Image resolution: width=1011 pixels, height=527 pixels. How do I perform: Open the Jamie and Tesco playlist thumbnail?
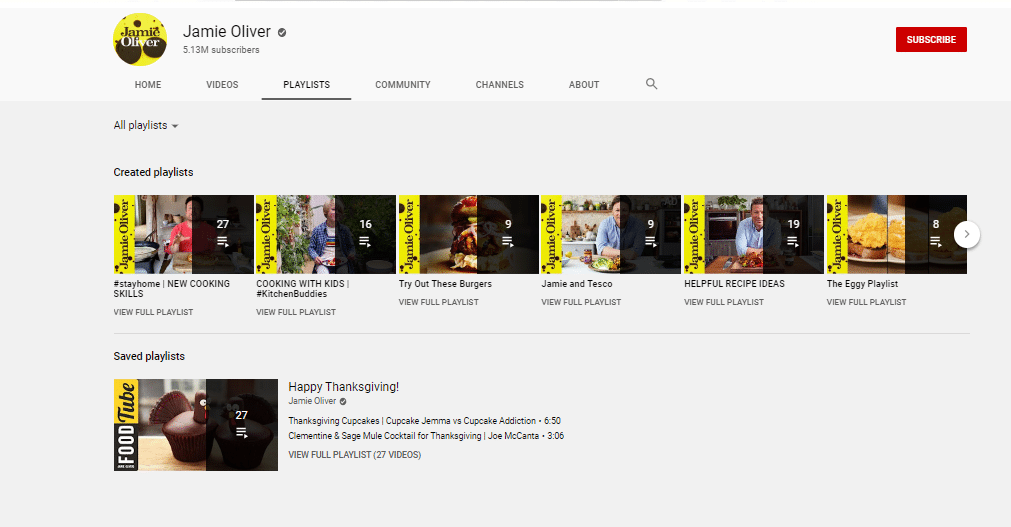(611, 235)
